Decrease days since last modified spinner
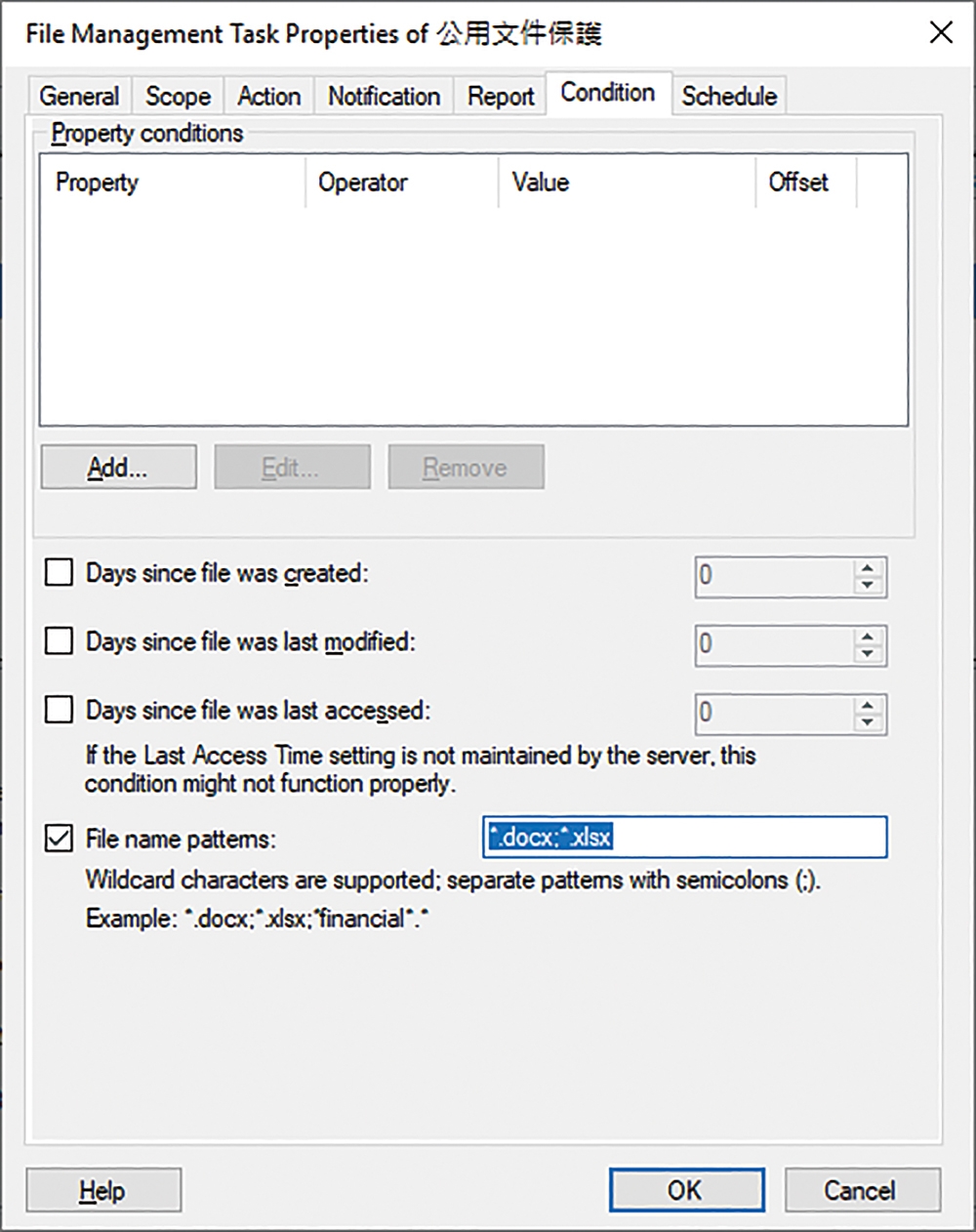Viewport: 976px width, 1232px height. [867, 653]
